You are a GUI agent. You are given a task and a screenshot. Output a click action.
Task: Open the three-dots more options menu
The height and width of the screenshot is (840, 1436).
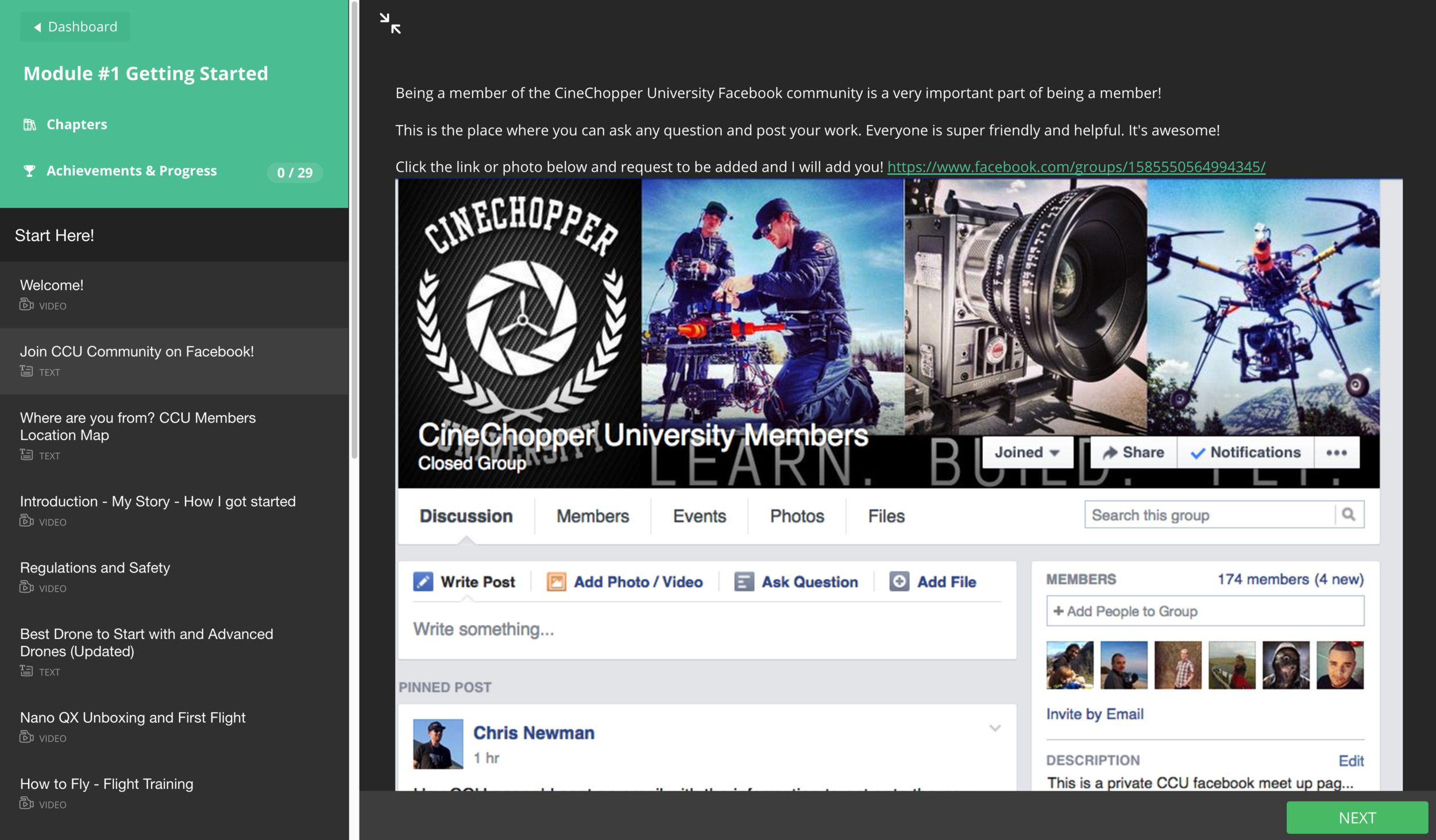tap(1337, 452)
